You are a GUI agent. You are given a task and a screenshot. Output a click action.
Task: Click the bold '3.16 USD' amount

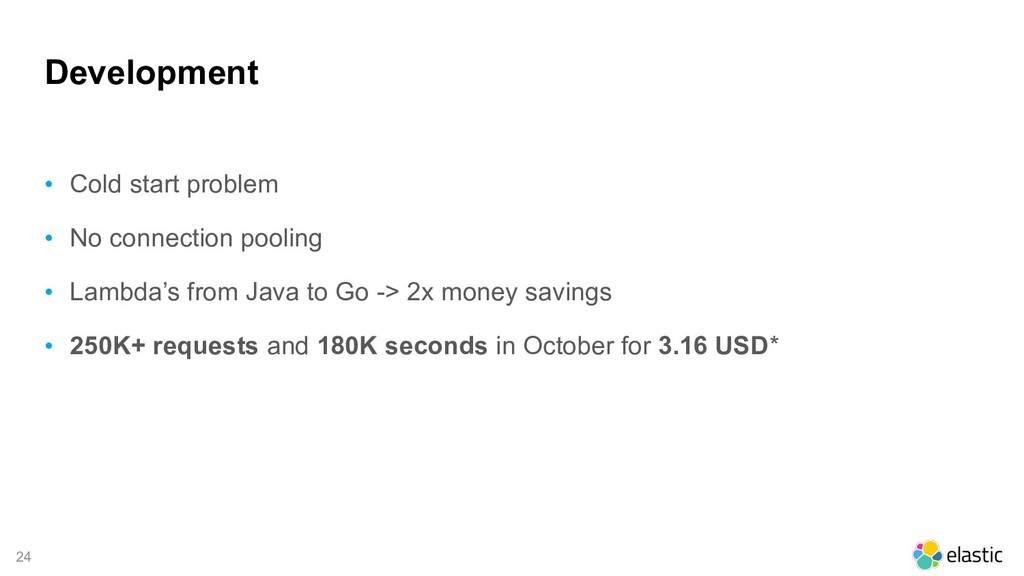pyautogui.click(x=713, y=346)
